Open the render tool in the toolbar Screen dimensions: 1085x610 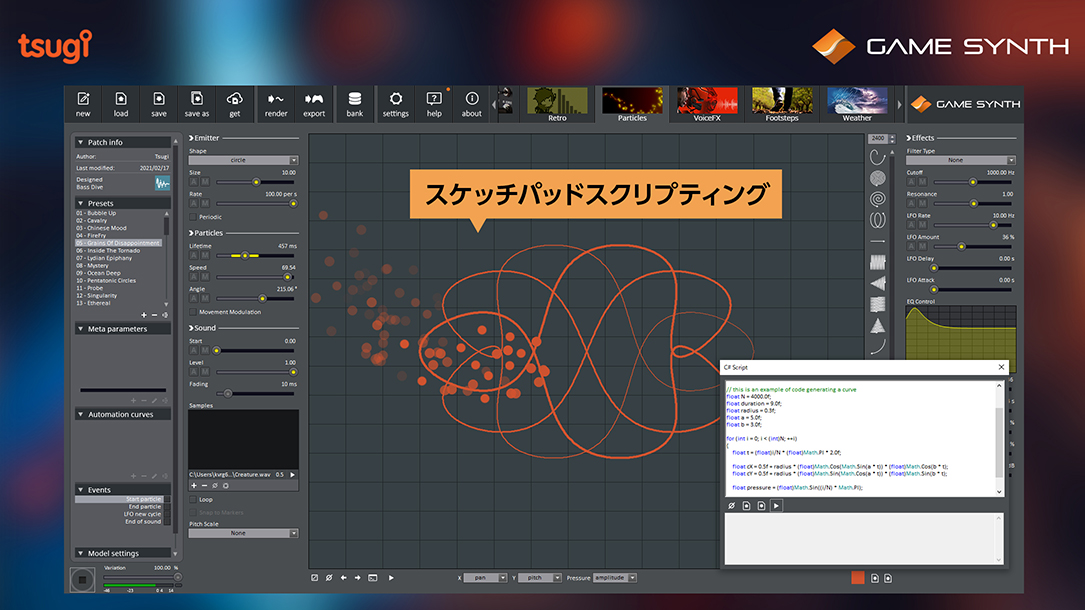click(276, 102)
